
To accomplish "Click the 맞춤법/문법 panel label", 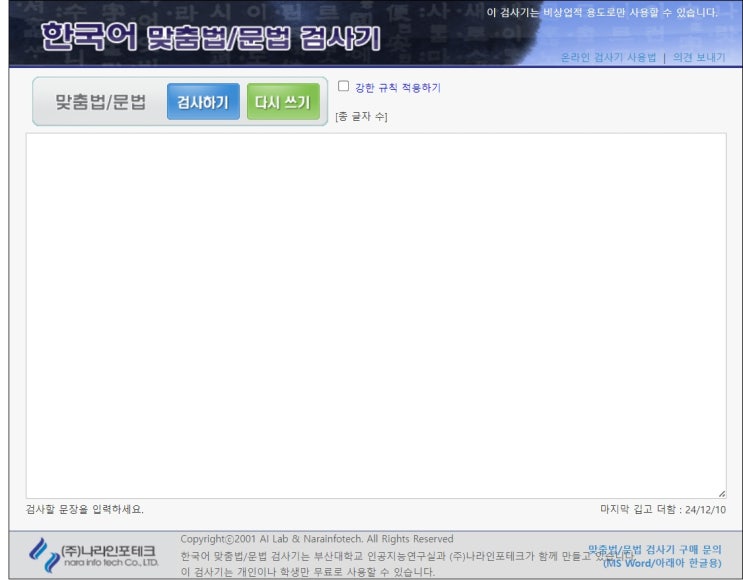I will [x=100, y=102].
